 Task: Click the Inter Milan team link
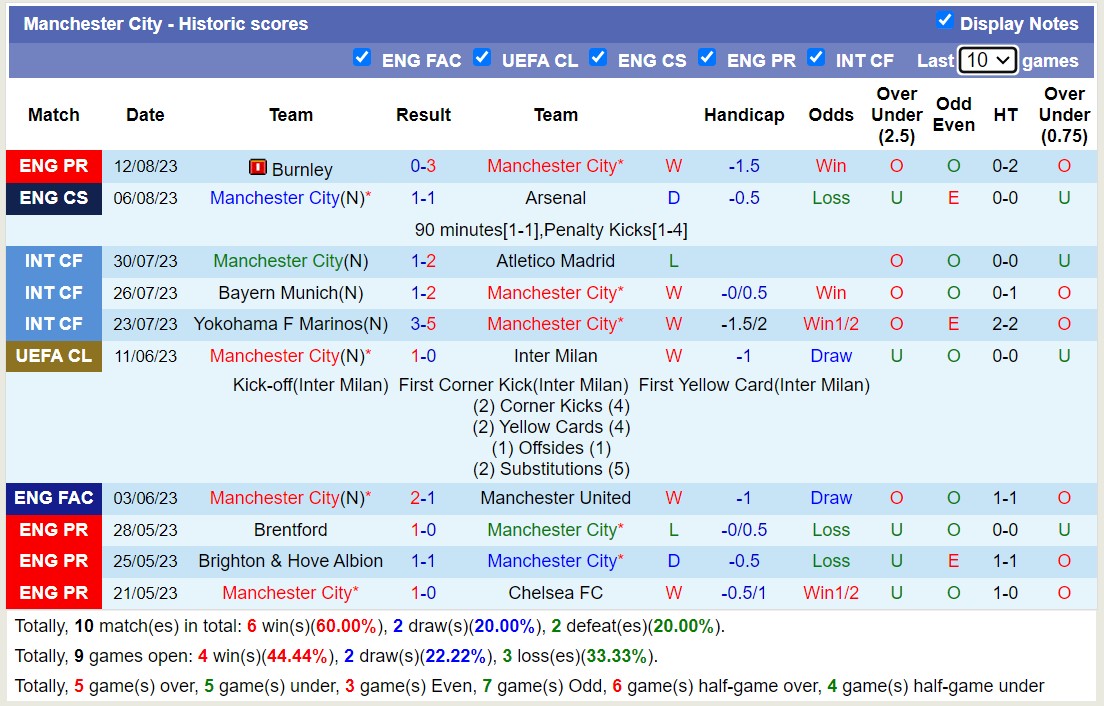point(555,356)
